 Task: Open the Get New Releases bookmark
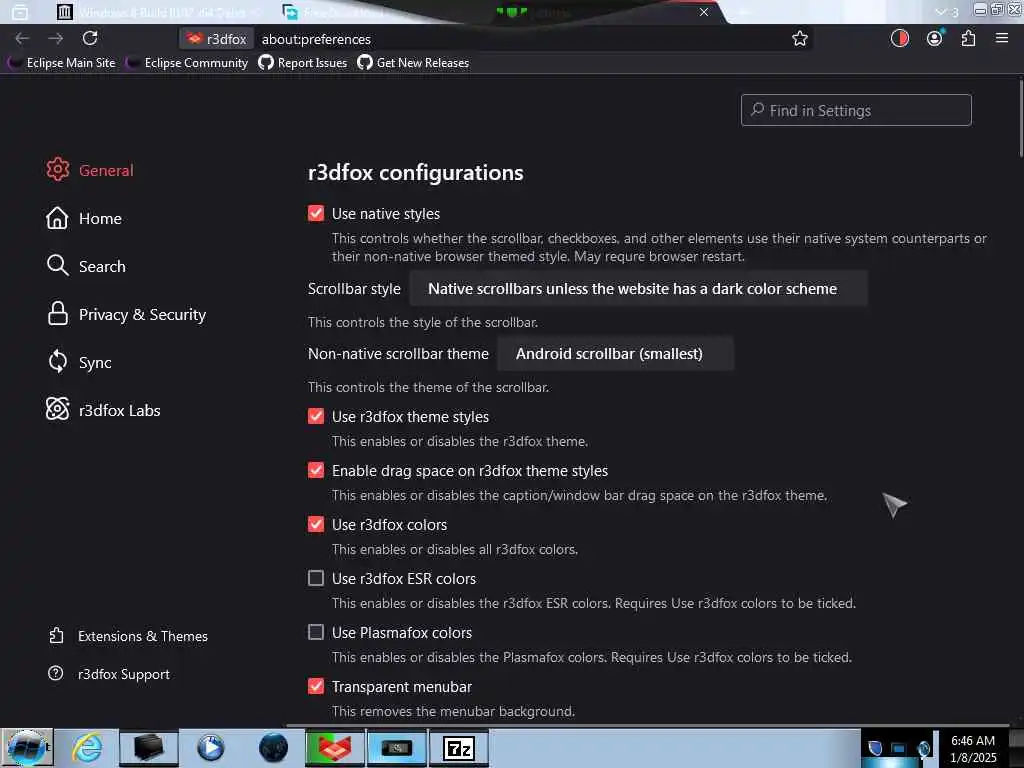pos(413,63)
